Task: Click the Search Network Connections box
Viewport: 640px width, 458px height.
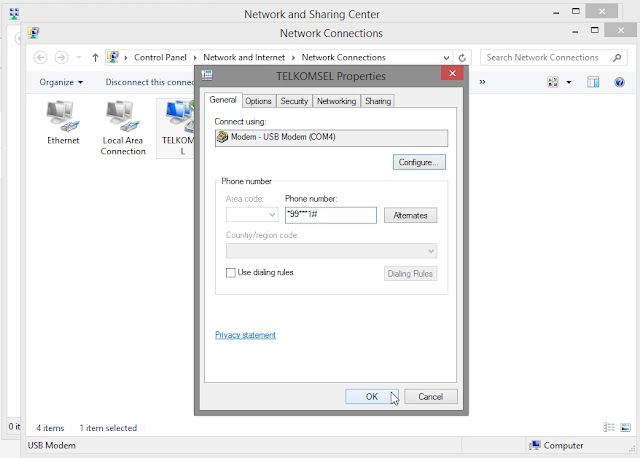Action: pyautogui.click(x=554, y=58)
